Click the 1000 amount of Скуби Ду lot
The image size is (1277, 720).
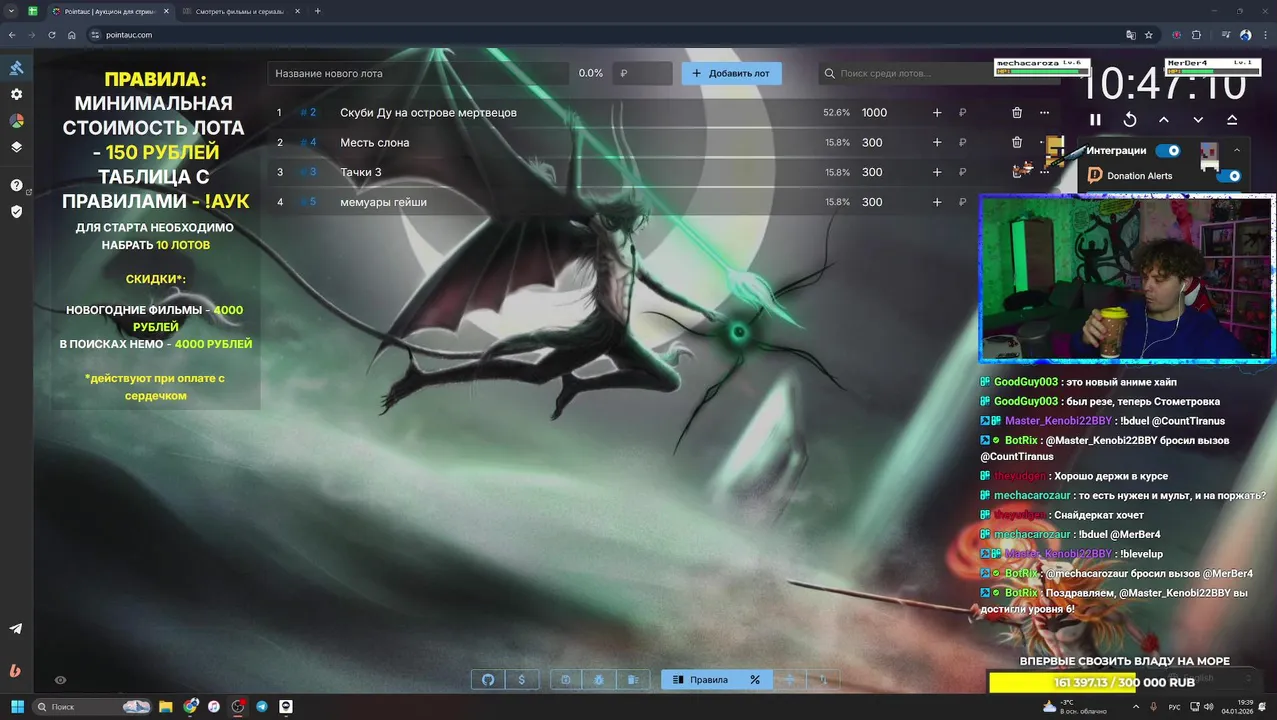[x=875, y=113]
